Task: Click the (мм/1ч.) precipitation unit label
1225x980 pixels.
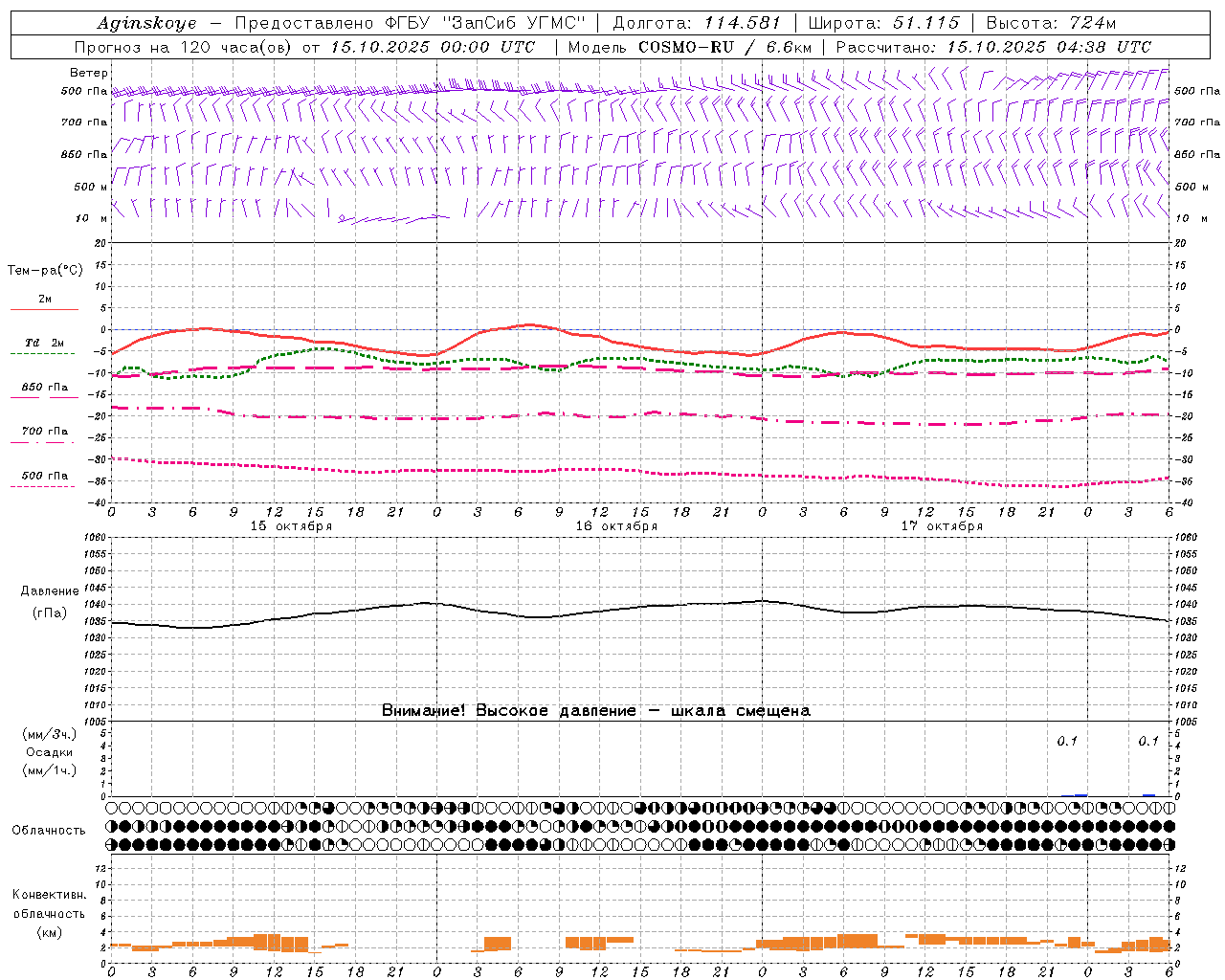Action: pos(50,770)
